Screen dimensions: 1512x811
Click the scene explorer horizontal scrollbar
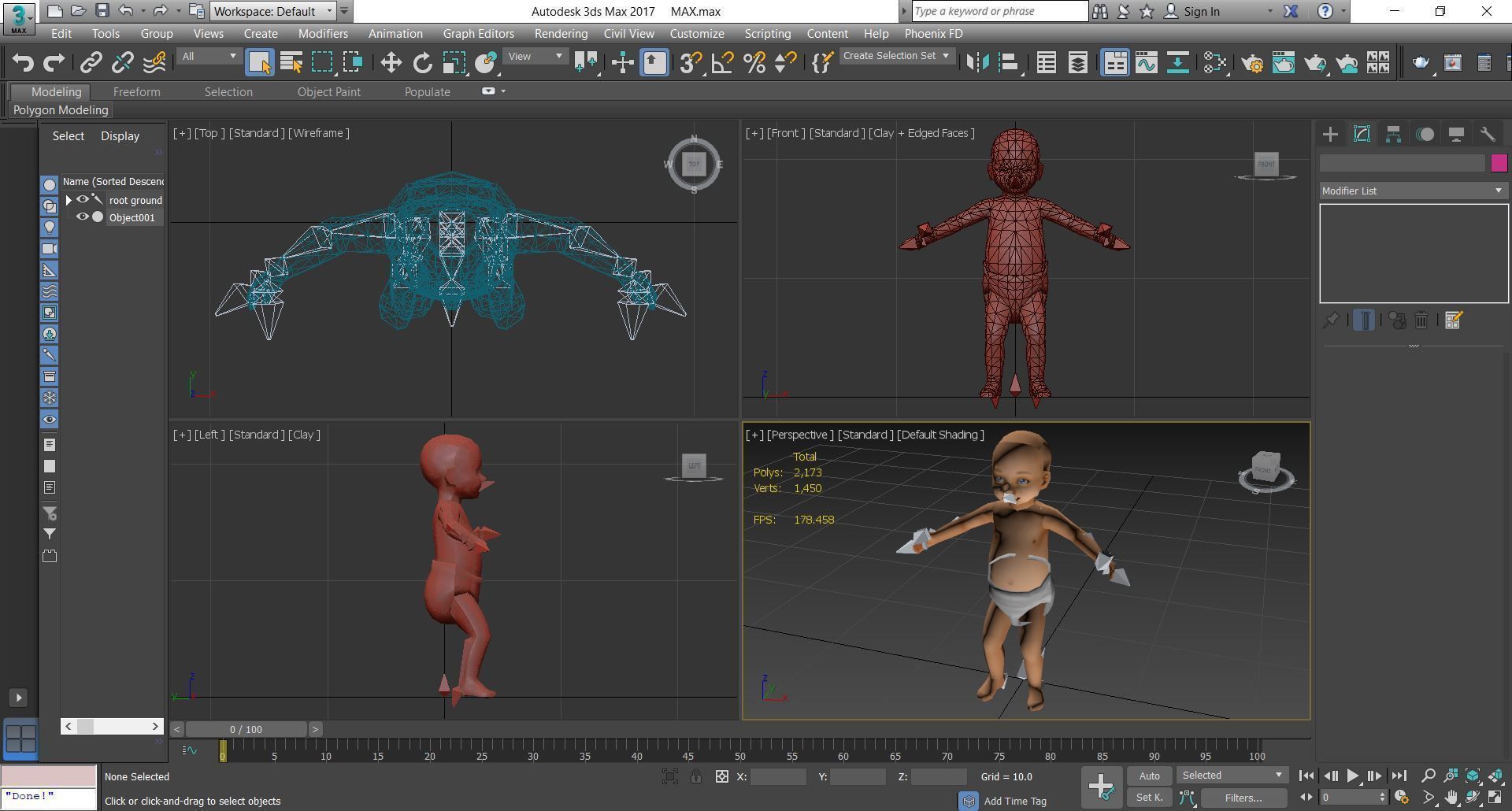point(112,726)
